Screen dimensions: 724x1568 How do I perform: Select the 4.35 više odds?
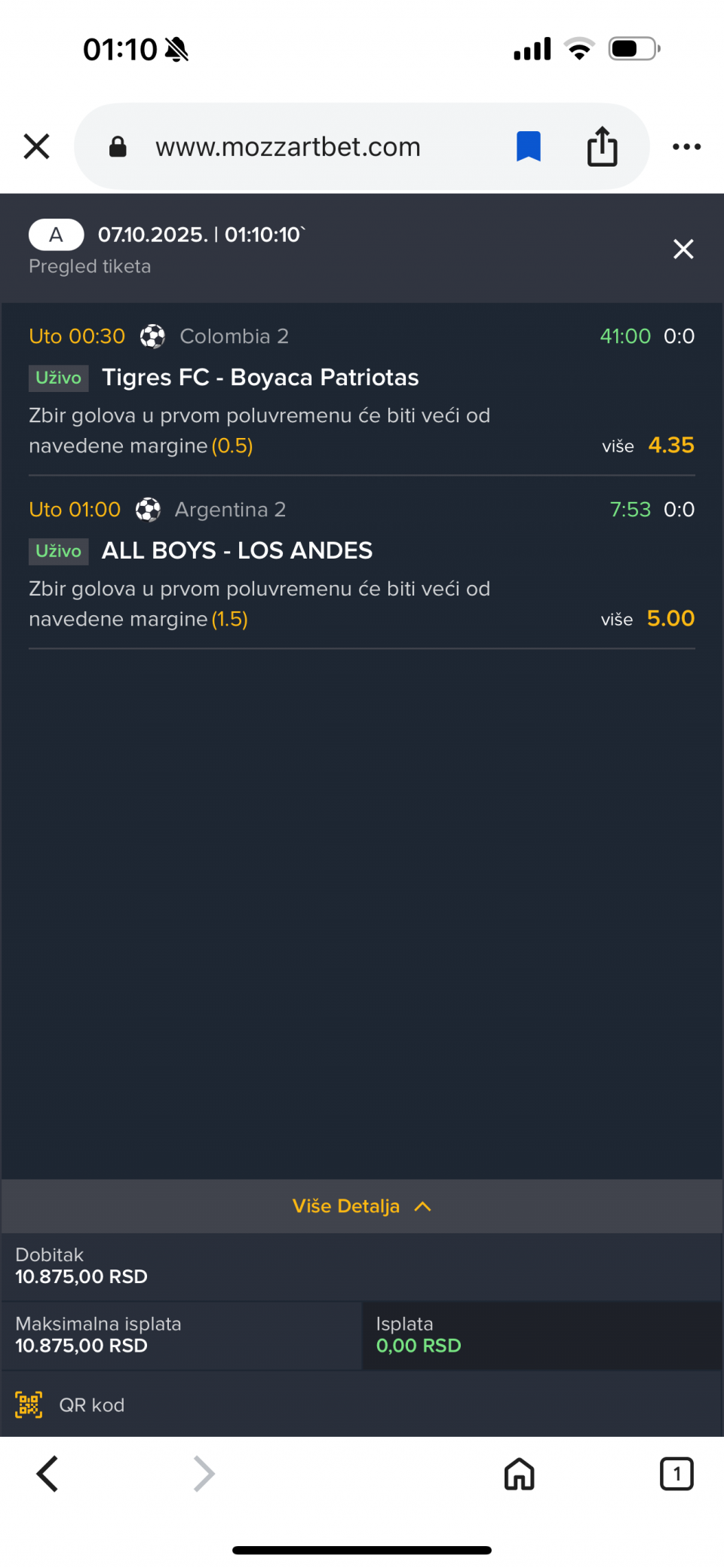coord(670,446)
